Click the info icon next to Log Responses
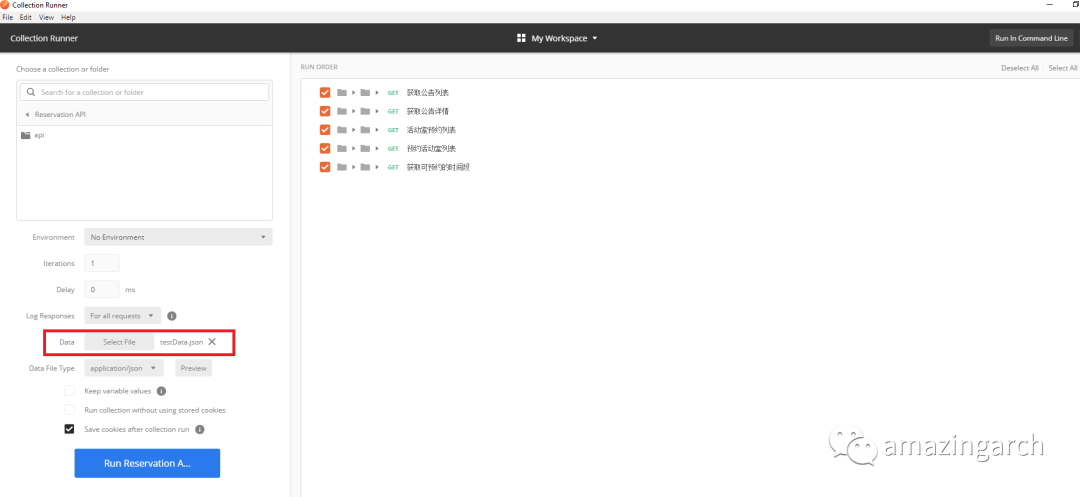 click(x=172, y=316)
